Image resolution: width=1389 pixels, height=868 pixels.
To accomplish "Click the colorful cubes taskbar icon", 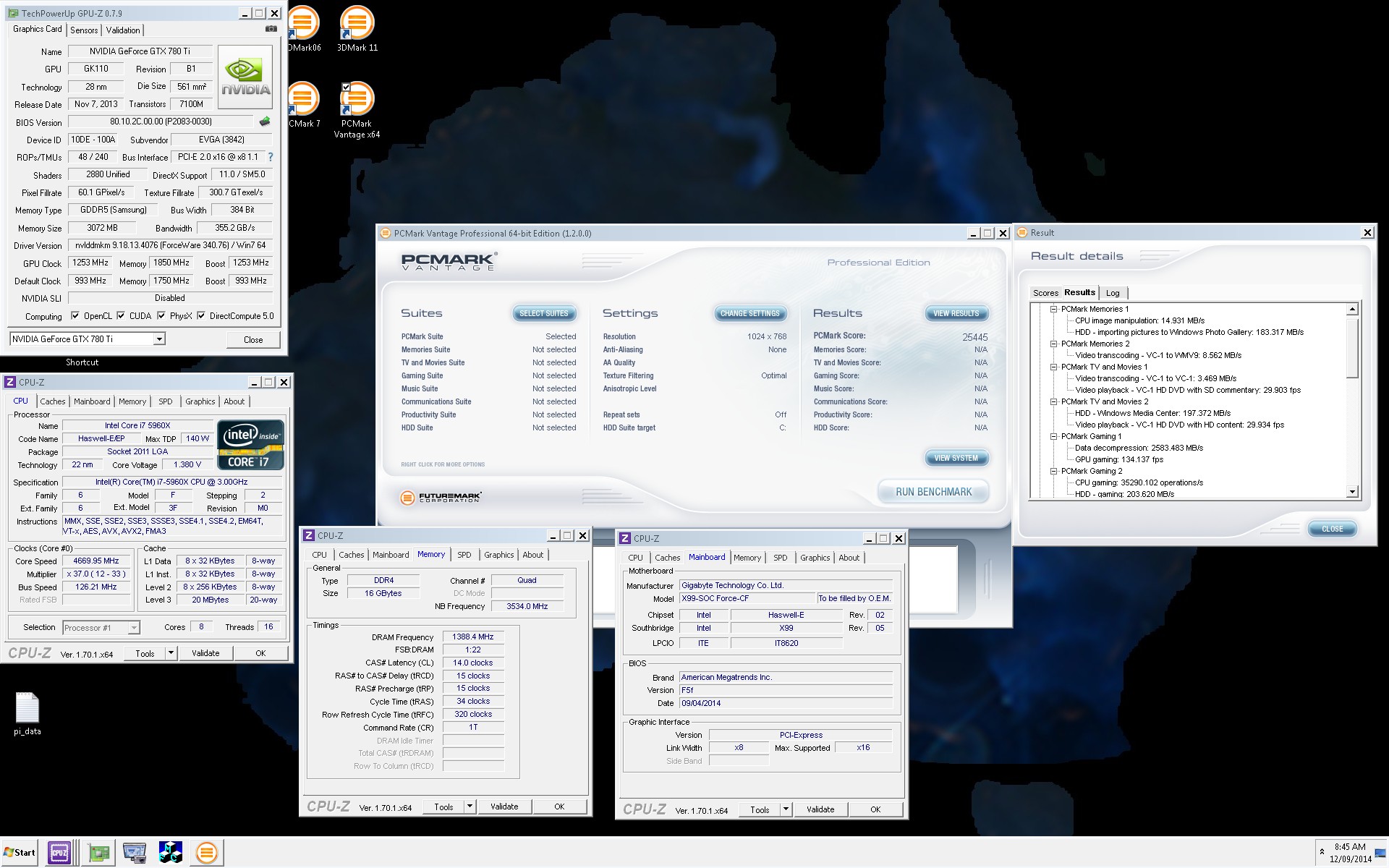I will pyautogui.click(x=171, y=853).
